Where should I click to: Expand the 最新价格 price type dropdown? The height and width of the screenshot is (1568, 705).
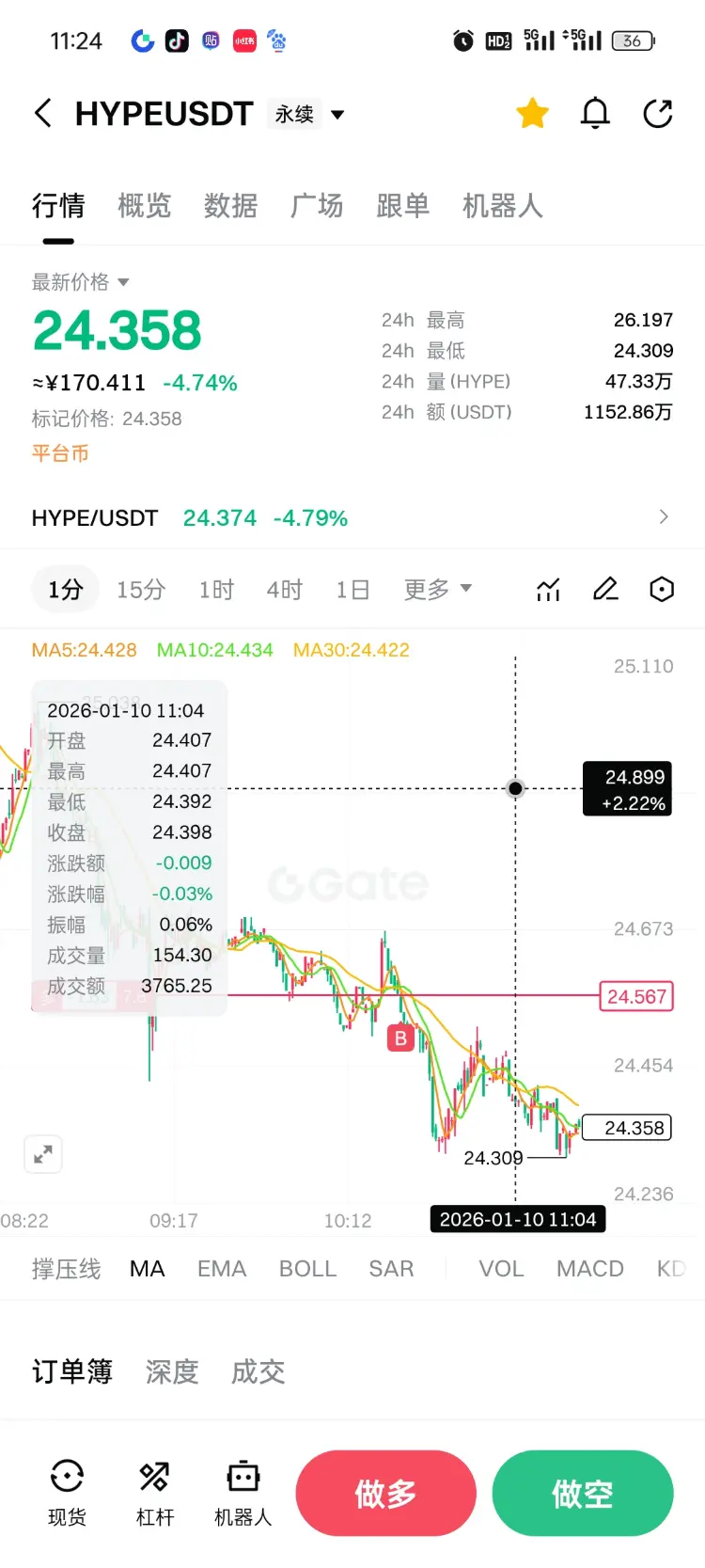tap(81, 282)
